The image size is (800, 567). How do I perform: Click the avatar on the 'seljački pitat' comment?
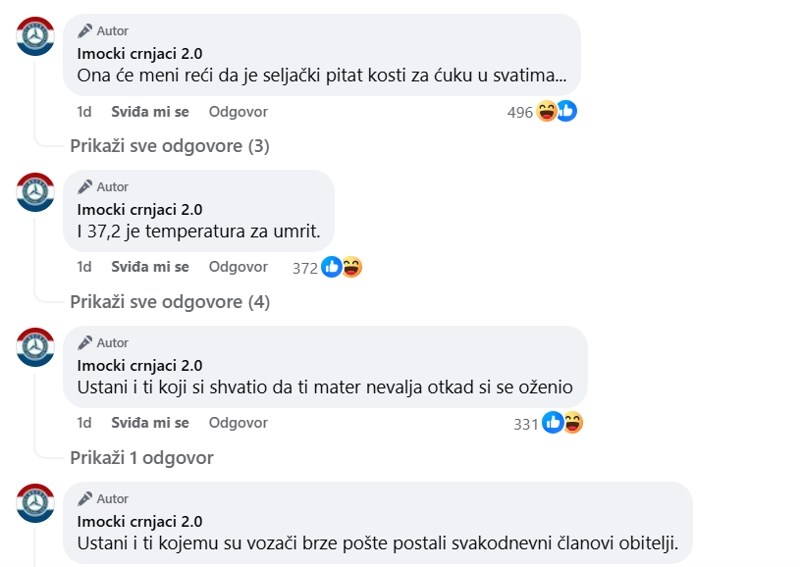(x=36, y=36)
